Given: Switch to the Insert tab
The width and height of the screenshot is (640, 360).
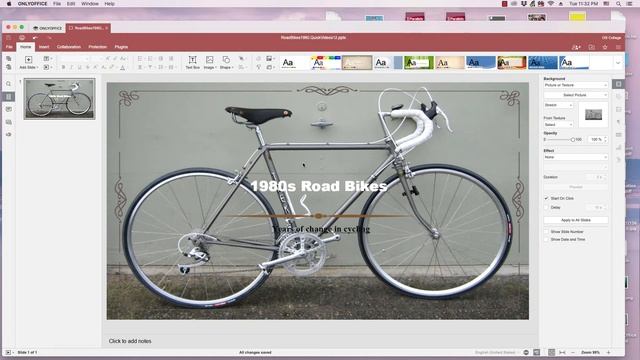Looking at the screenshot, I should click(44, 47).
